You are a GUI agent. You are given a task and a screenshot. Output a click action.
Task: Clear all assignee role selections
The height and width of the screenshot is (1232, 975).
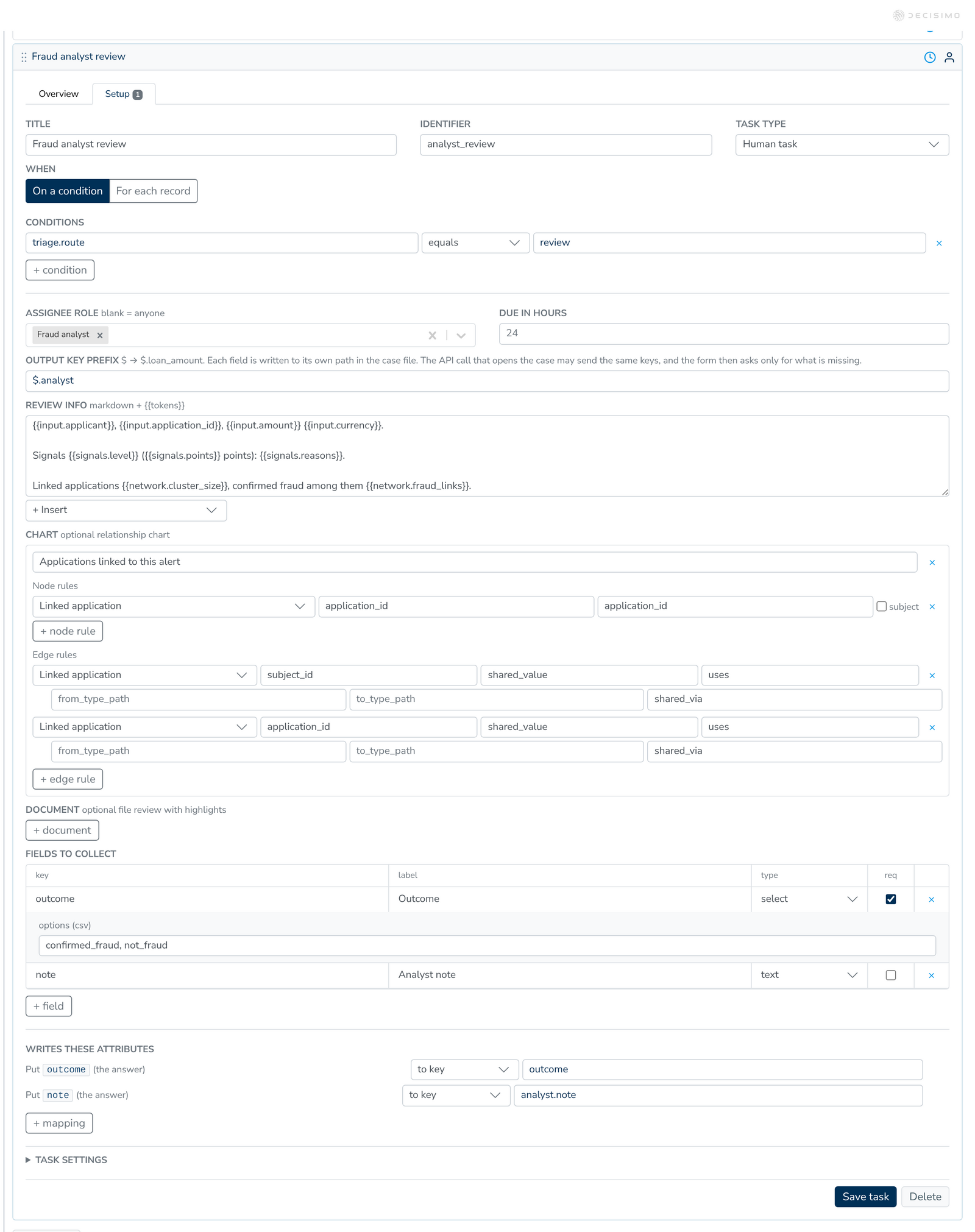point(433,335)
